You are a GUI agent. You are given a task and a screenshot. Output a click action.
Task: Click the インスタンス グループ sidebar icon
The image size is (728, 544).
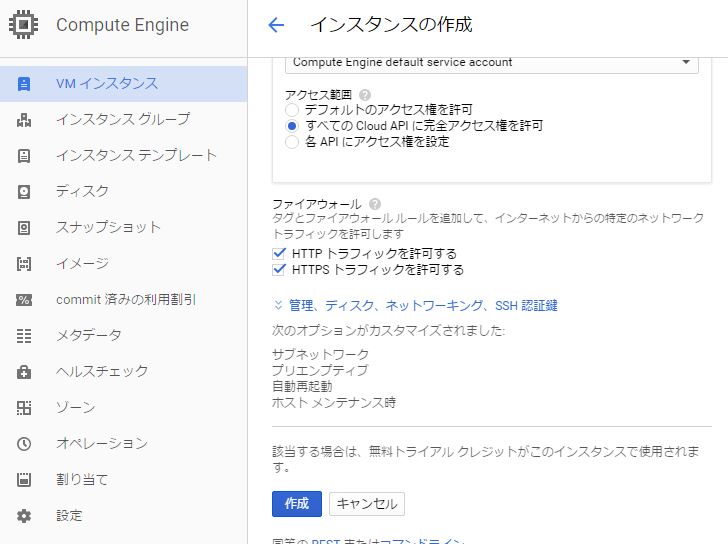(x=24, y=120)
